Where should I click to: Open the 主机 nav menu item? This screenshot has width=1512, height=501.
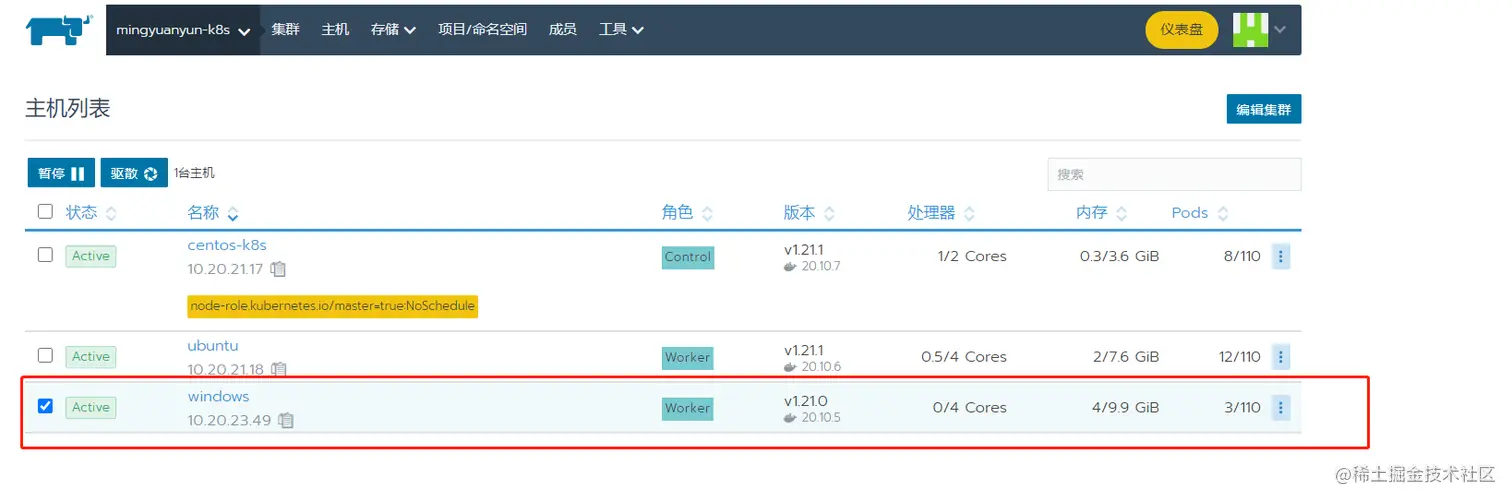[336, 30]
